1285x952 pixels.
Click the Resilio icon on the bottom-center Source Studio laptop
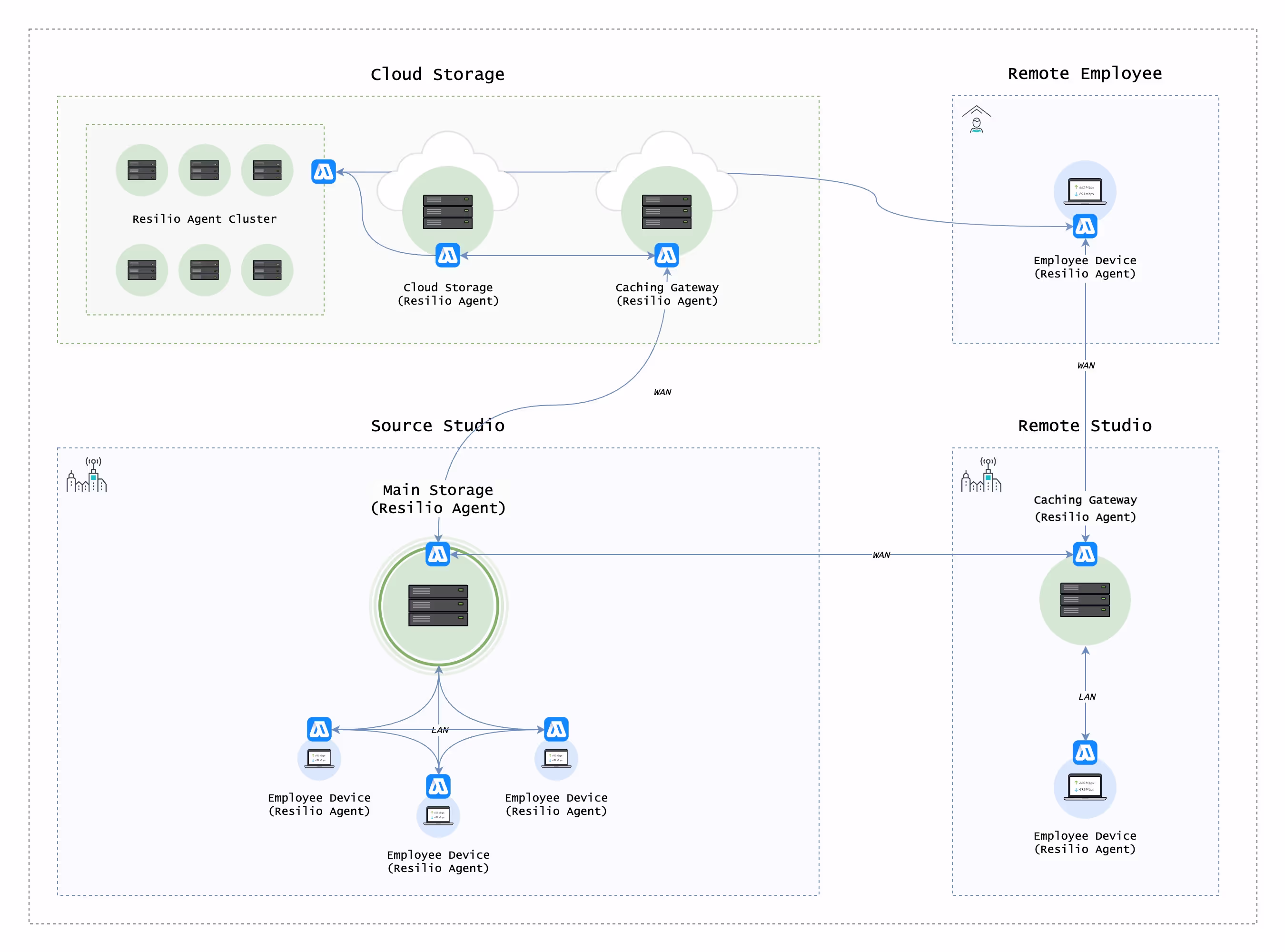[438, 787]
